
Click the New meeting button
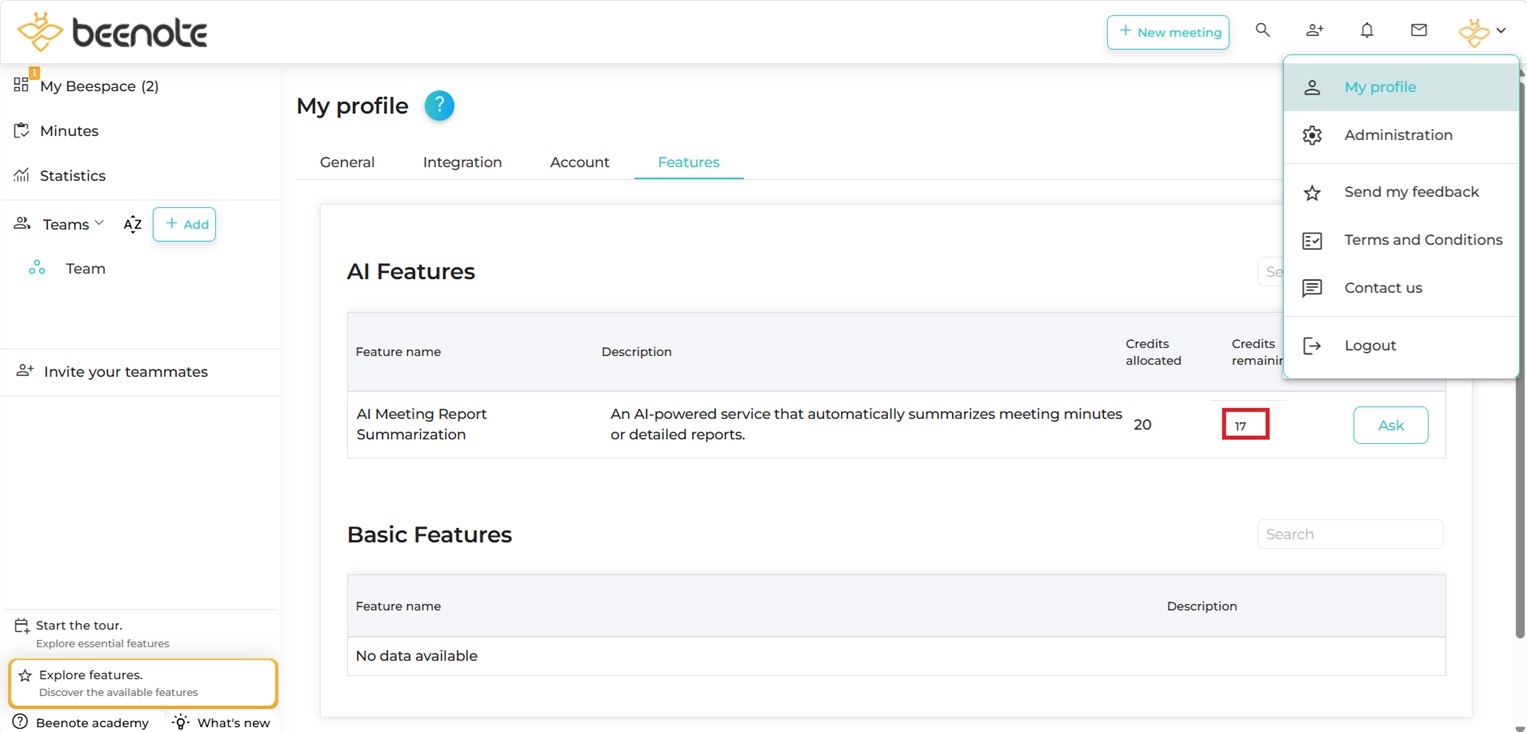point(1168,32)
